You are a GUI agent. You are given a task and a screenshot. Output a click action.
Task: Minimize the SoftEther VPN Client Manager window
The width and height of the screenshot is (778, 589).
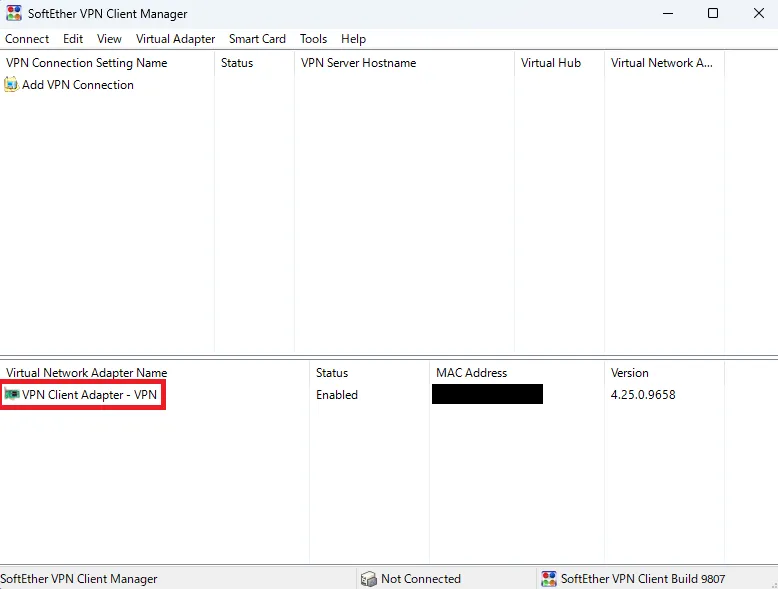[x=668, y=13]
